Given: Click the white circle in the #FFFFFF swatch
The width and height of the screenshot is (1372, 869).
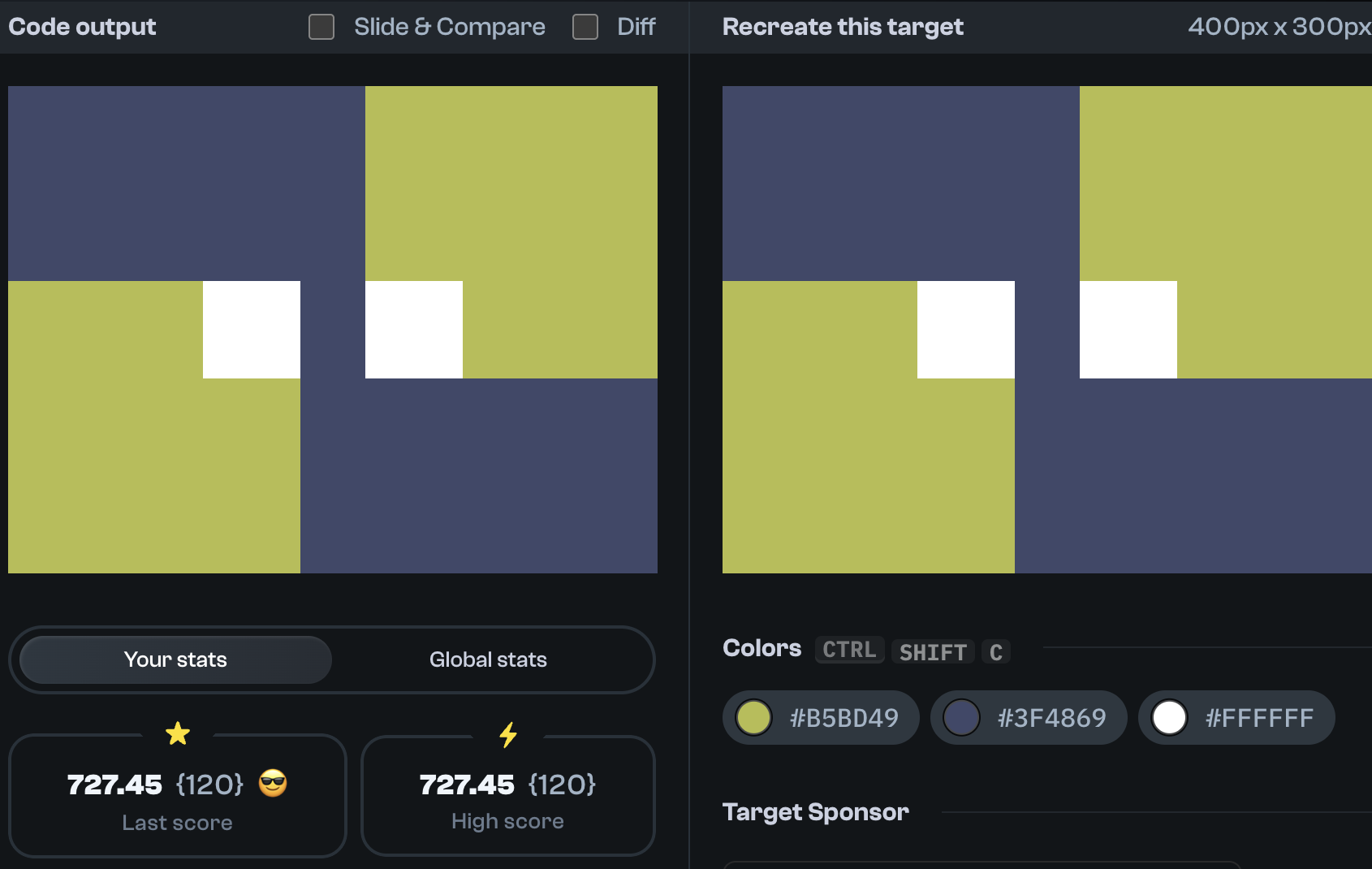Looking at the screenshot, I should [x=1169, y=717].
